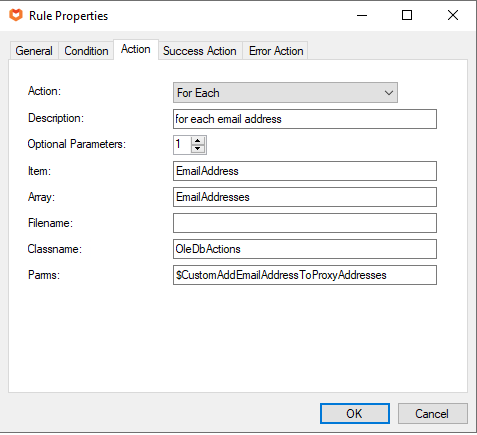Click the Item field containing EmailAddress
This screenshot has width=477, height=435.
[x=305, y=171]
